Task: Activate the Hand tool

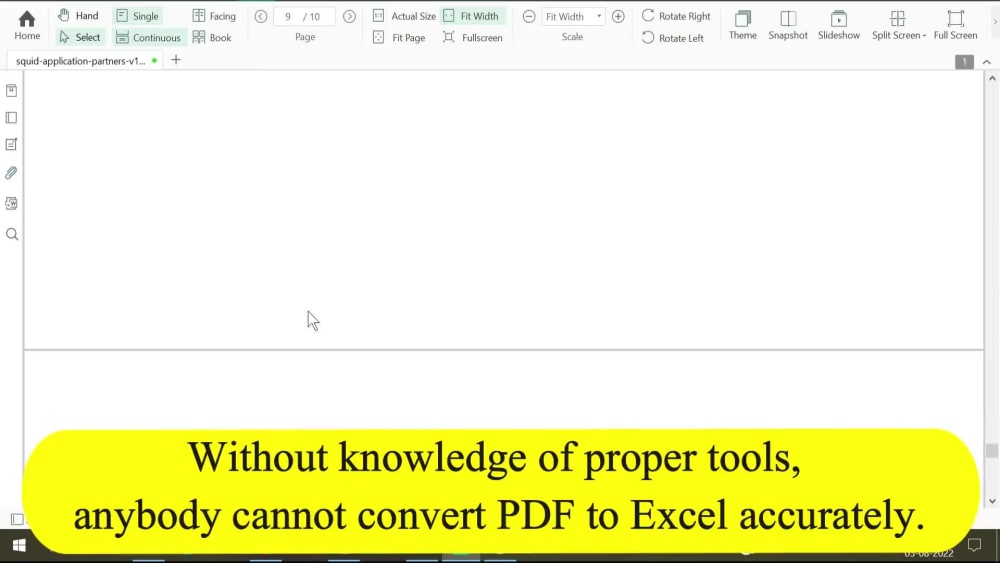Action: [79, 15]
